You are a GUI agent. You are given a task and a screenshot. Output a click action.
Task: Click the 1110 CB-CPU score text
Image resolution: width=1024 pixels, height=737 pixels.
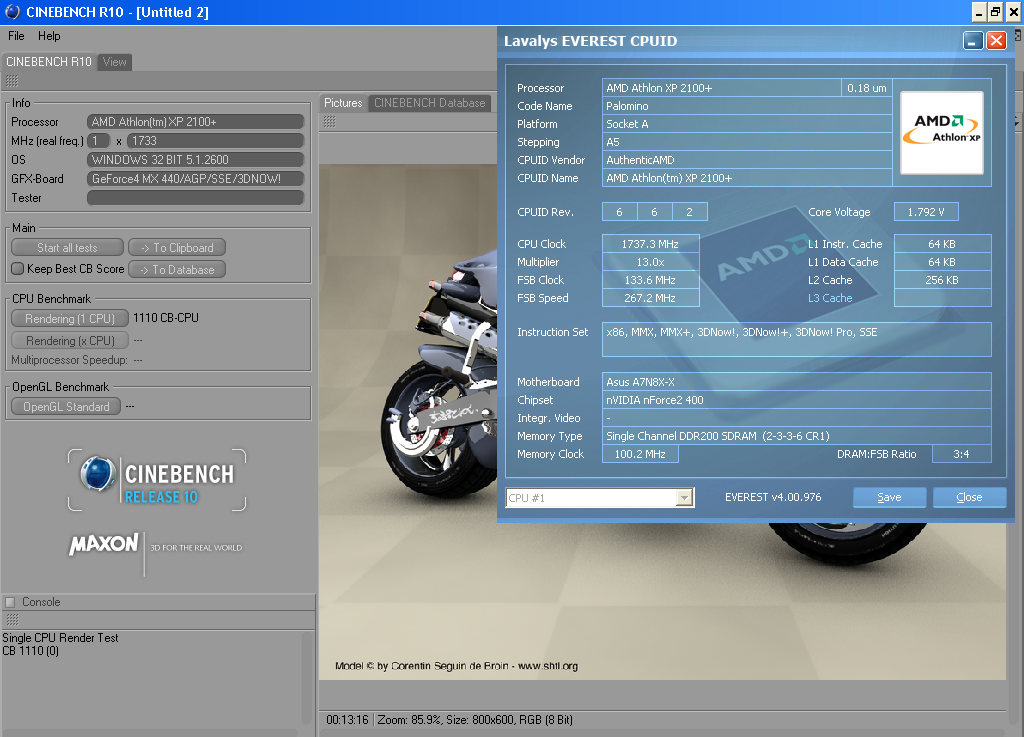(x=166, y=318)
